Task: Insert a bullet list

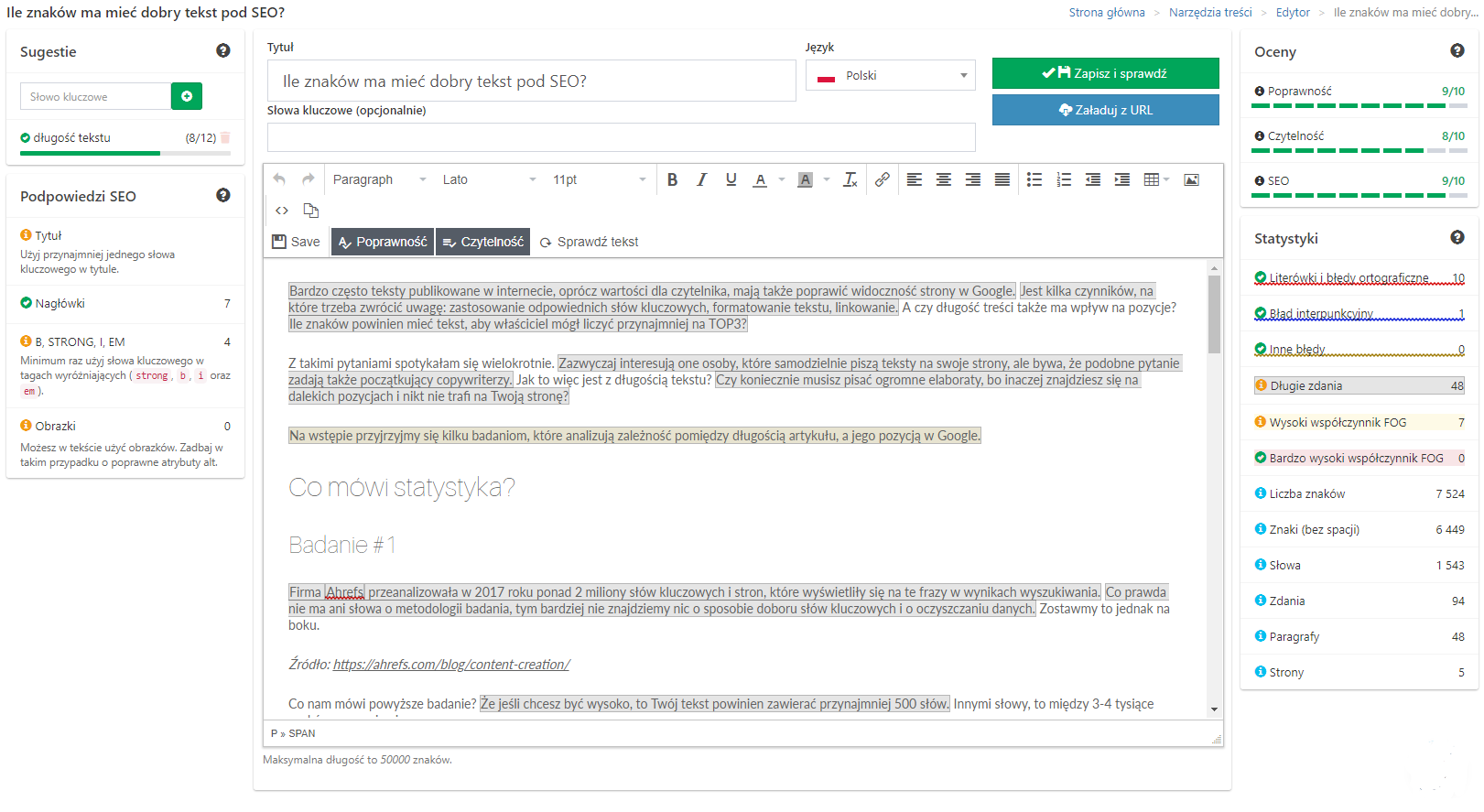Action: pyautogui.click(x=1034, y=179)
